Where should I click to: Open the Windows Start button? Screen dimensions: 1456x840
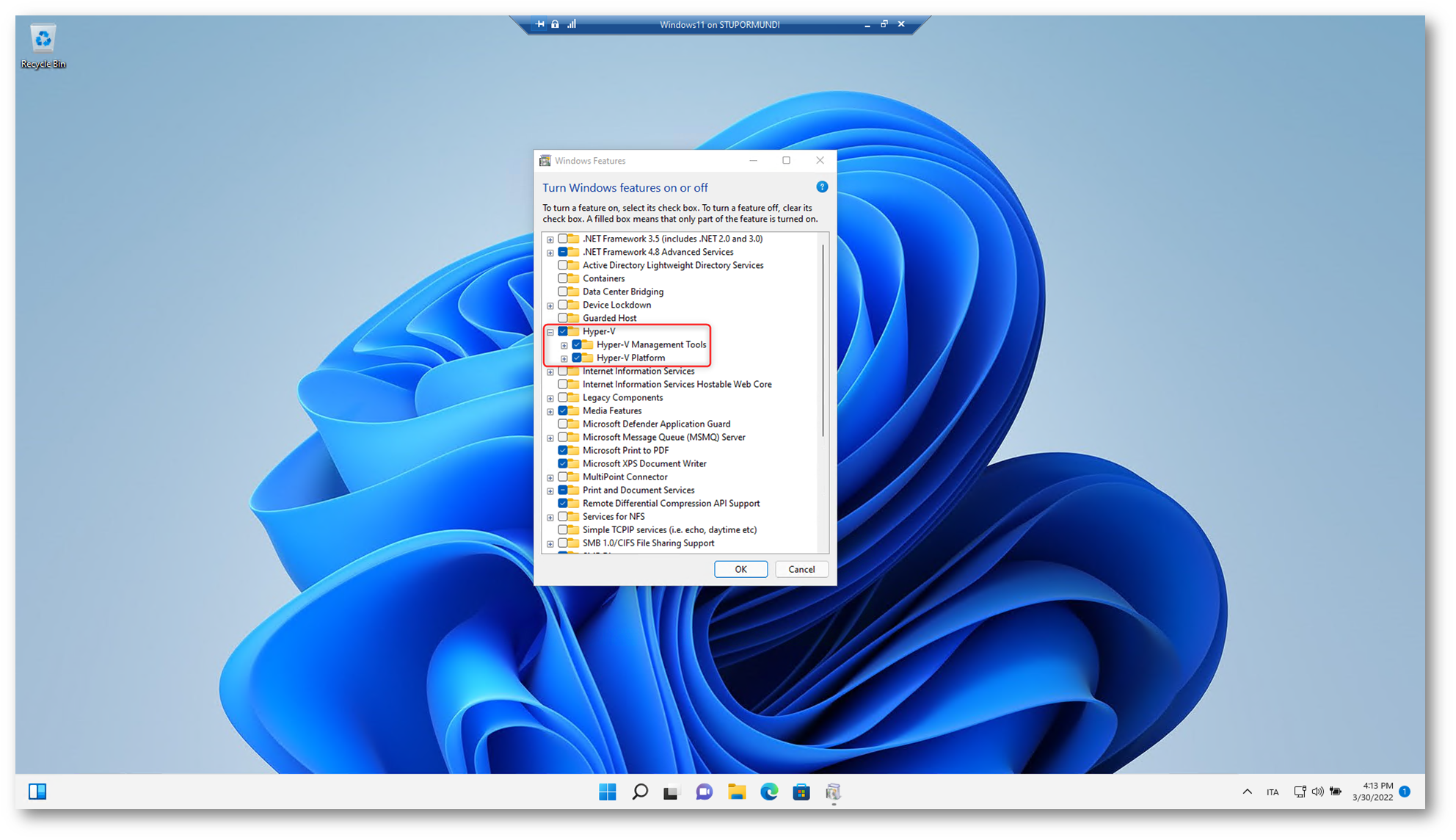click(607, 792)
